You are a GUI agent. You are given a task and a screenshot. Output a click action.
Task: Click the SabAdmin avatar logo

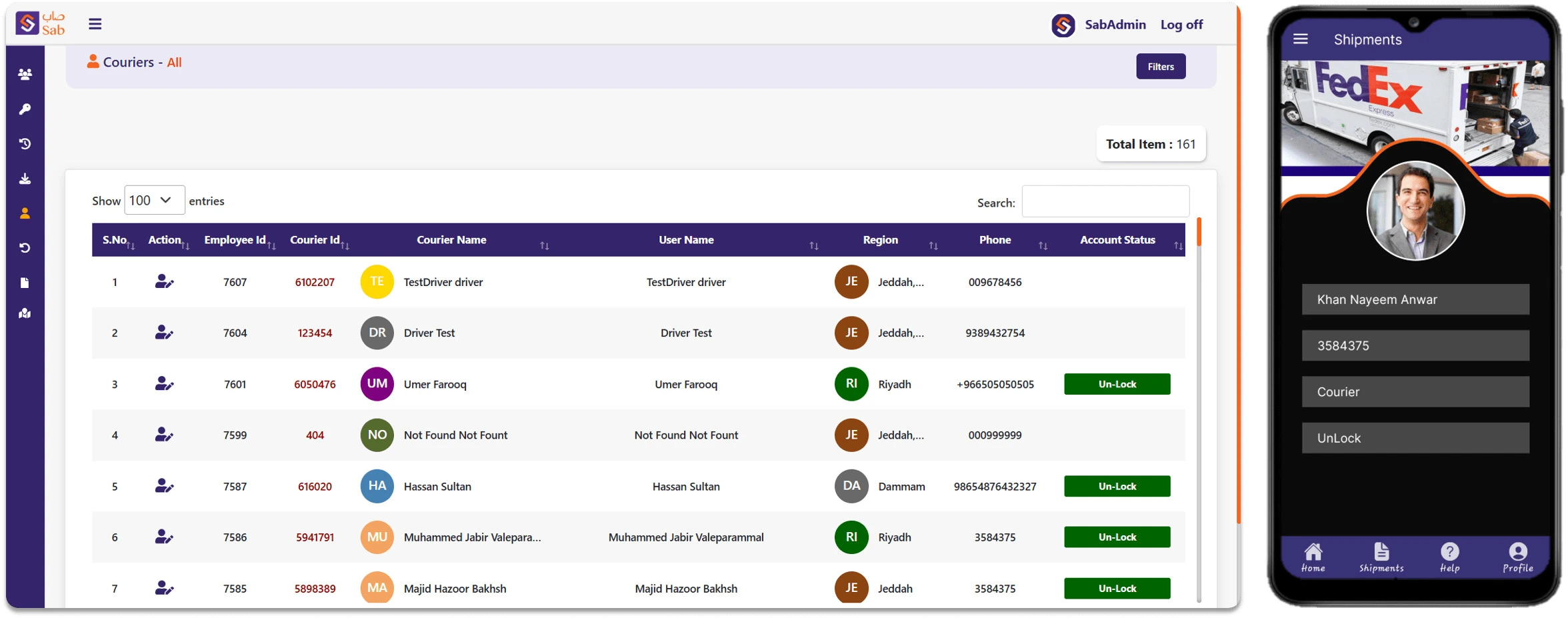coord(1063,25)
